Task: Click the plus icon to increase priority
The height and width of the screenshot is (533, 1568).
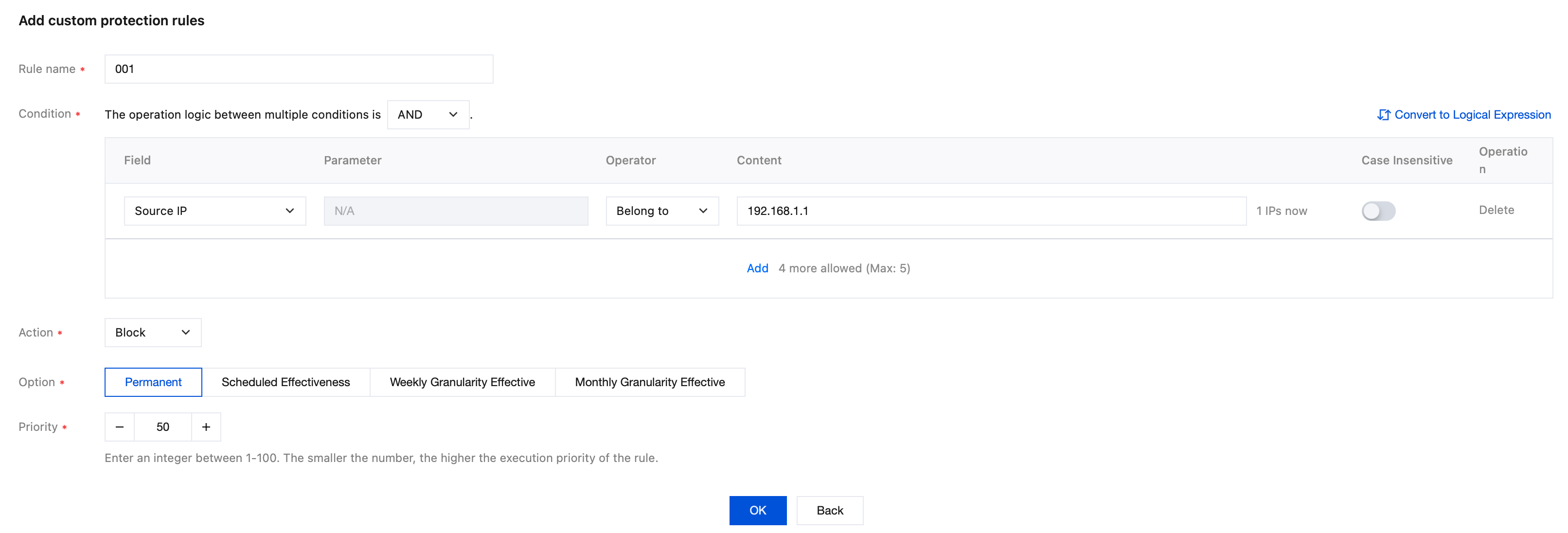Action: (206, 426)
